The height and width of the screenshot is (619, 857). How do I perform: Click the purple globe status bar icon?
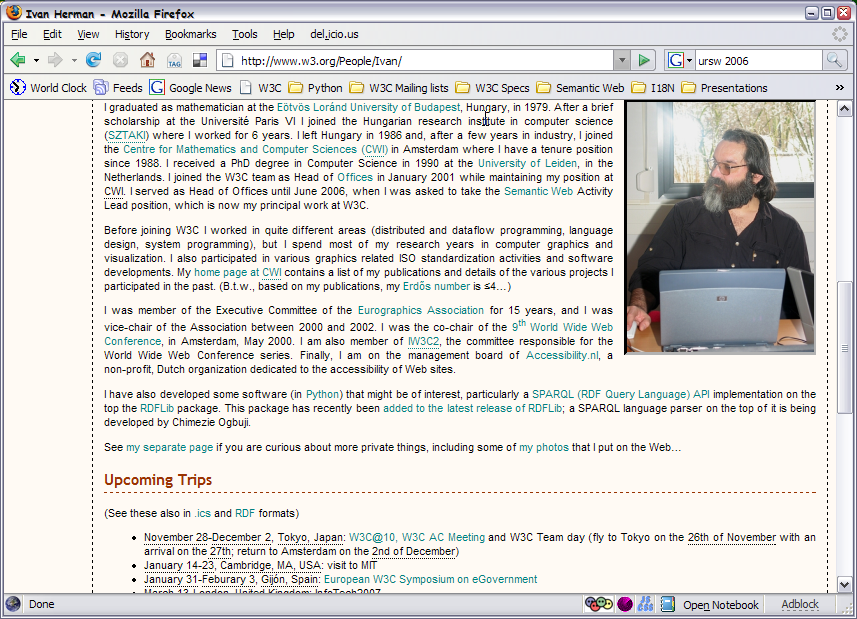[624, 604]
